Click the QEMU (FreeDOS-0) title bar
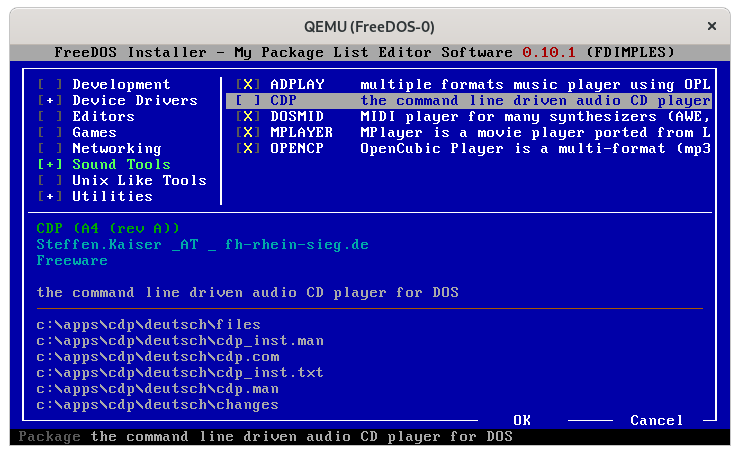 [x=370, y=26]
